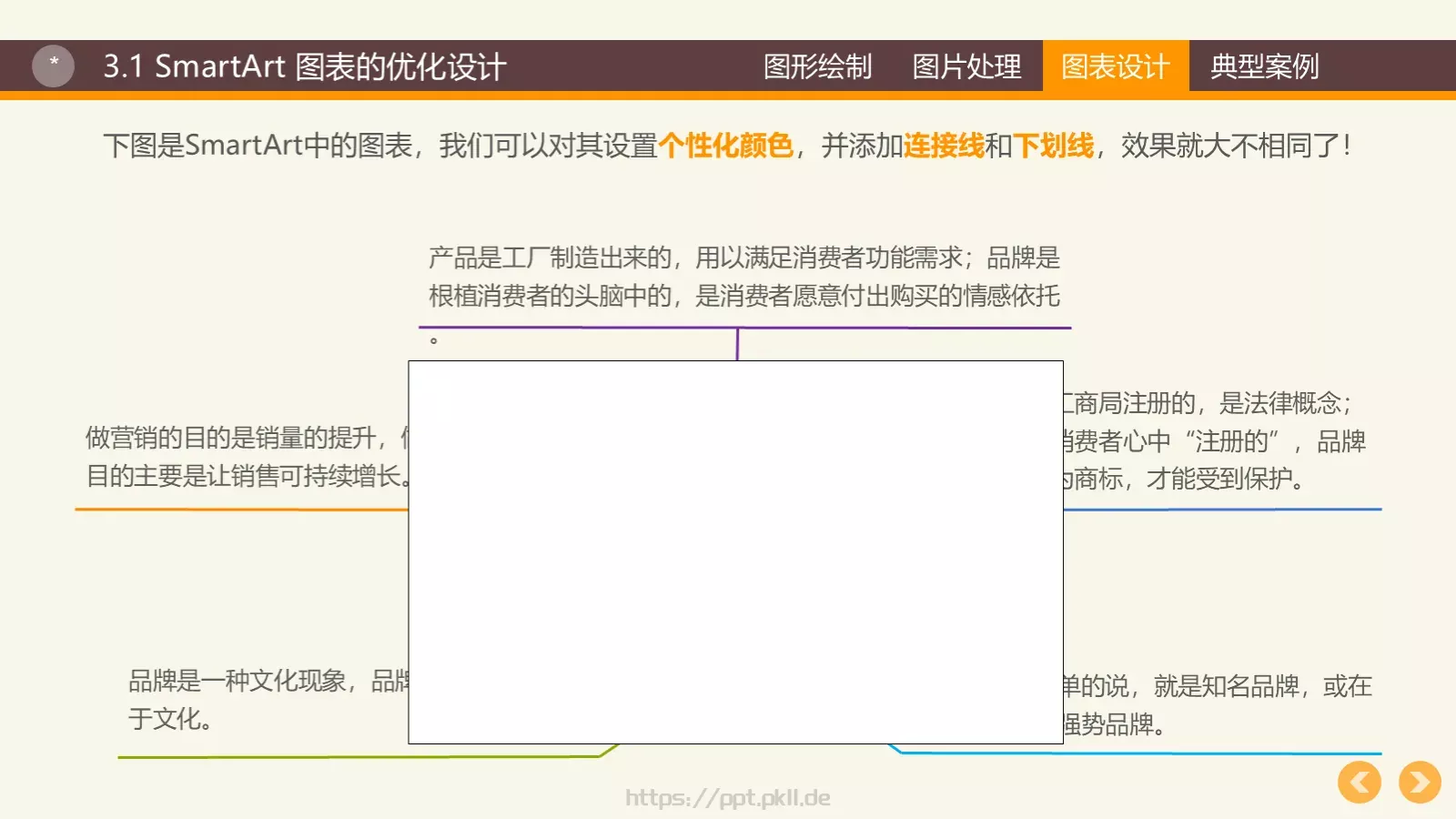1456x819 pixels.
Task: Click the text ending 势品牌。
Action: coord(1114,724)
